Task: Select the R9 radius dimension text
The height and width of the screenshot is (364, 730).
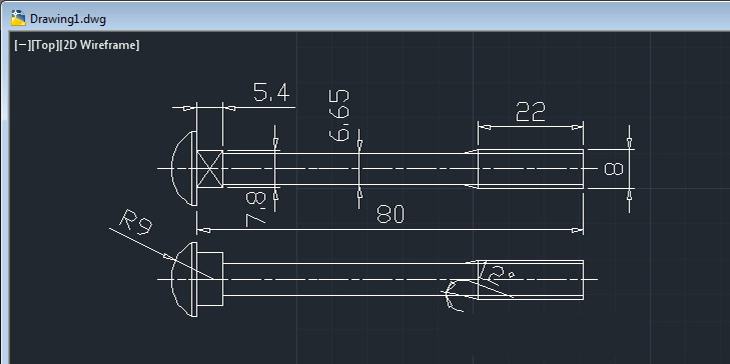Action: 136,222
